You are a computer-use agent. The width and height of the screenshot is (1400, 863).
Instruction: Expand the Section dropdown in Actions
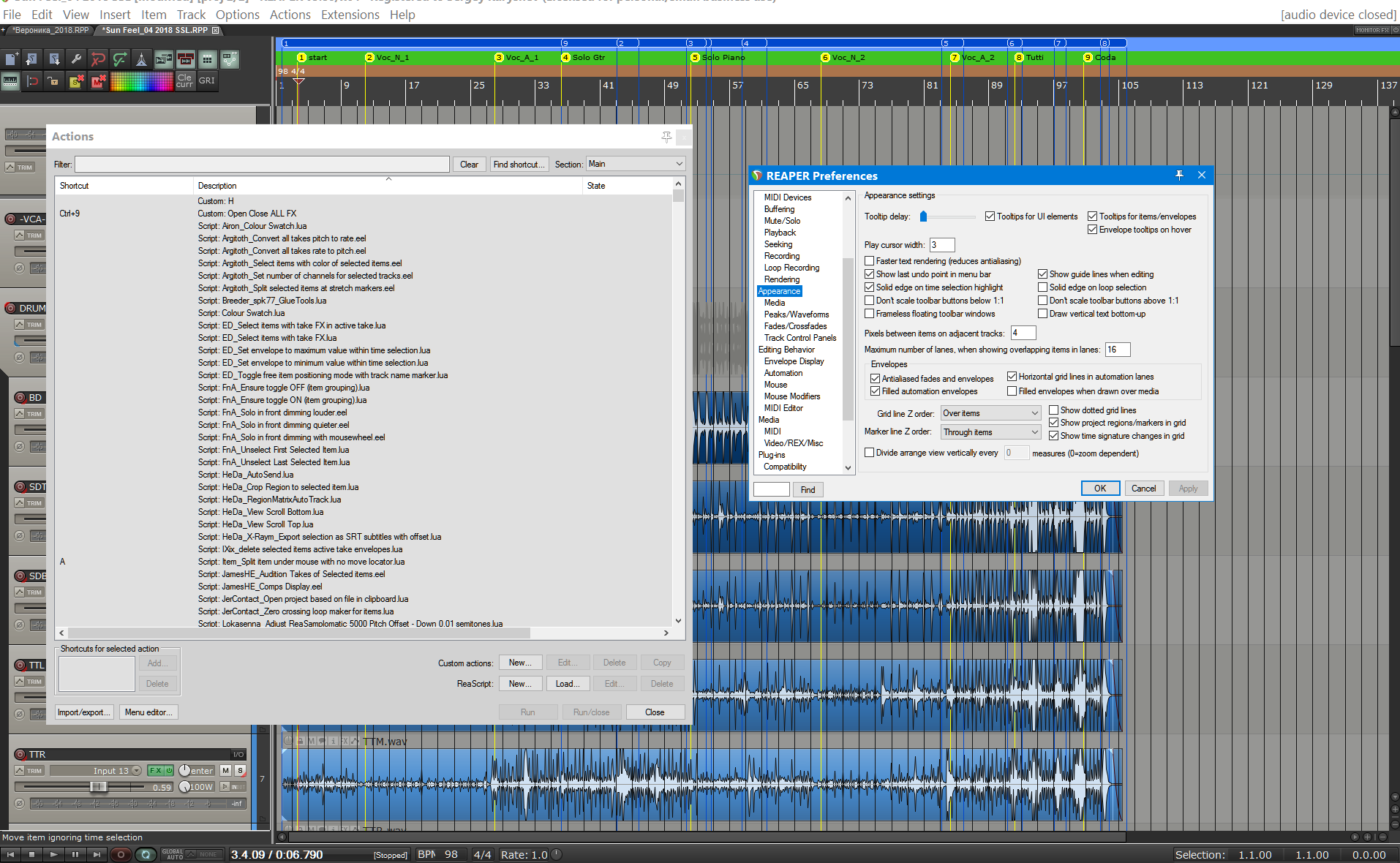click(x=635, y=164)
